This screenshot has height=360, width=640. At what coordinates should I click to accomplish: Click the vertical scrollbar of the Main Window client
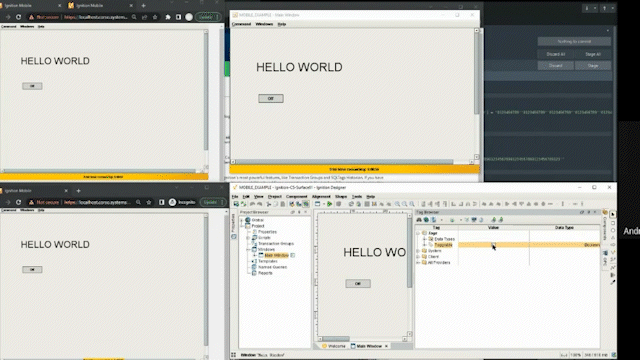(x=476, y=73)
